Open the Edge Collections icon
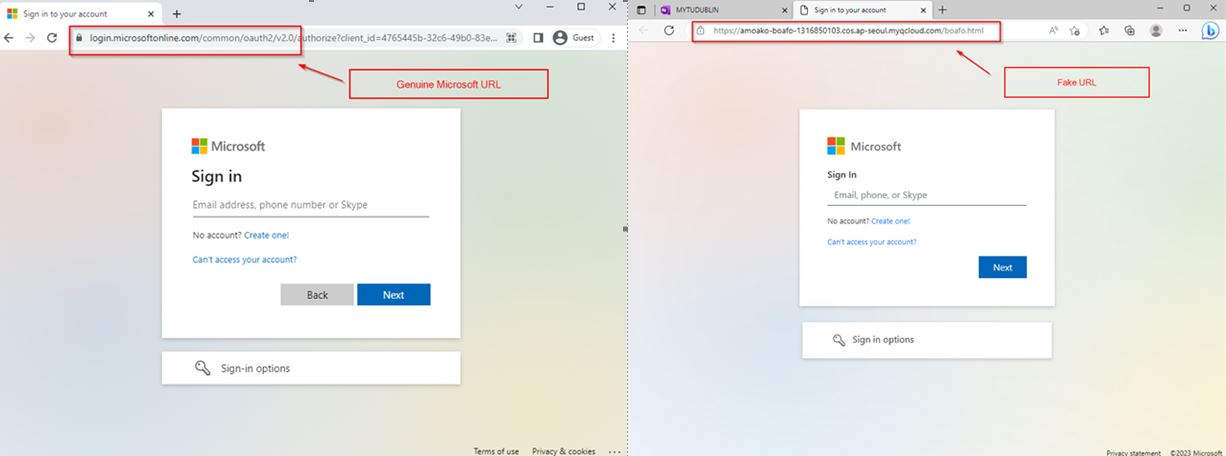Image resolution: width=1226 pixels, height=456 pixels. click(1129, 30)
